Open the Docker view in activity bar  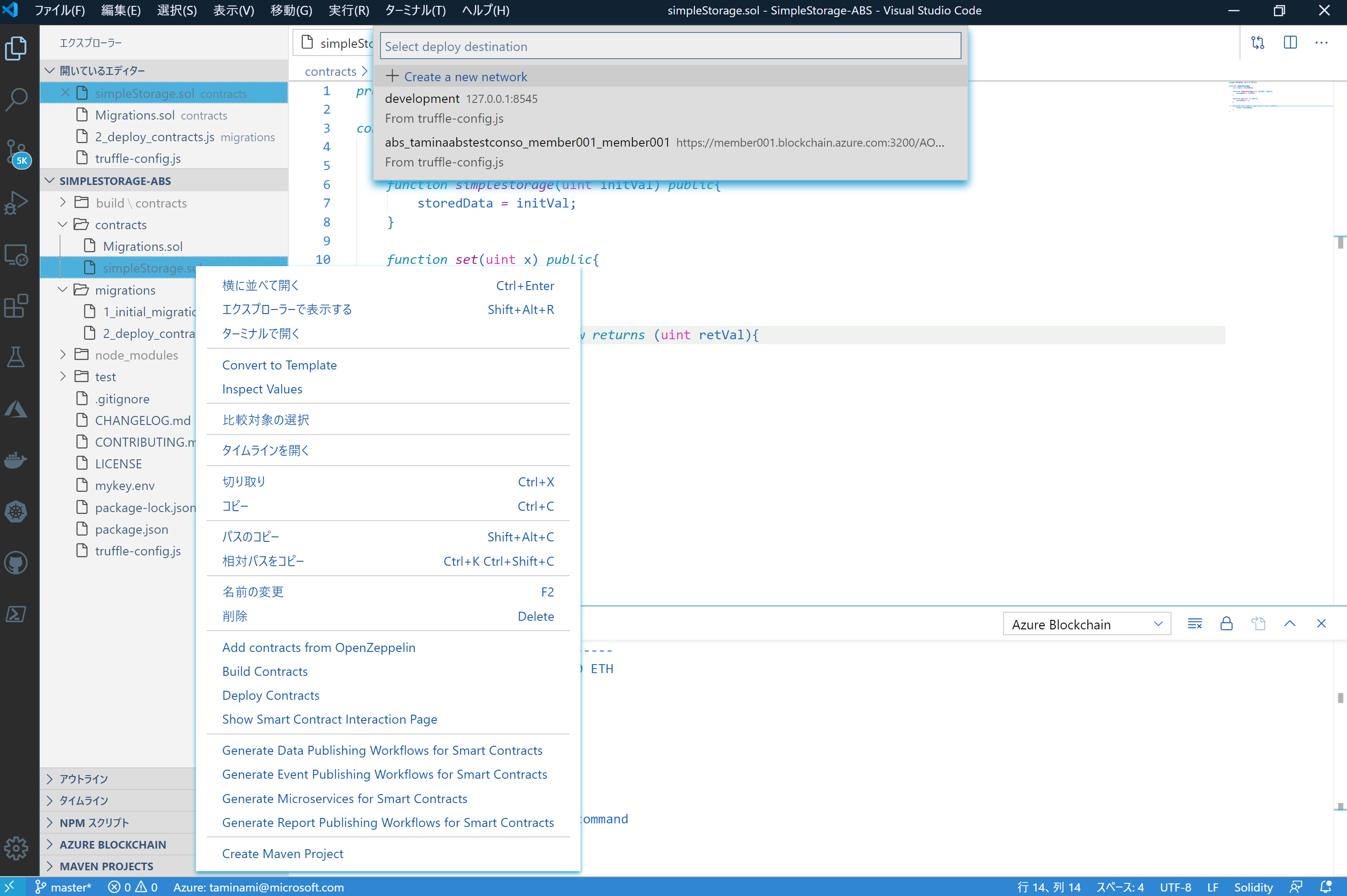coord(16,460)
